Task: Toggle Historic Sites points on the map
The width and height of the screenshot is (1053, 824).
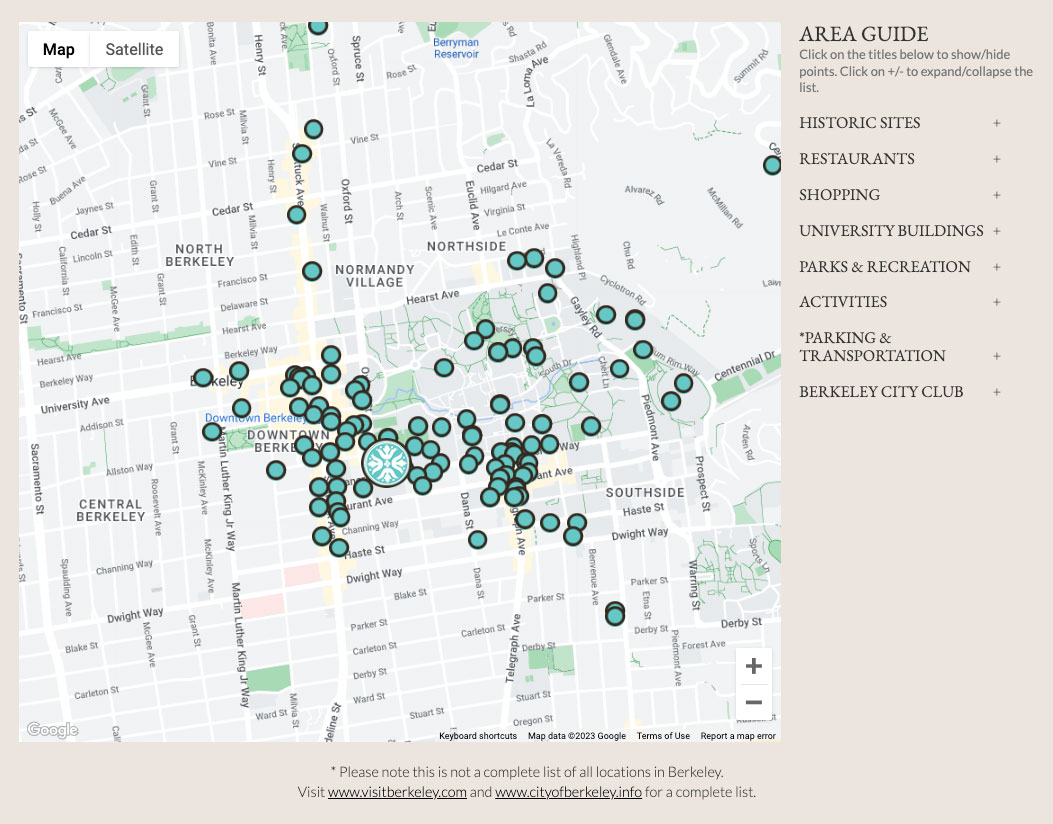Action: pyautogui.click(x=859, y=123)
